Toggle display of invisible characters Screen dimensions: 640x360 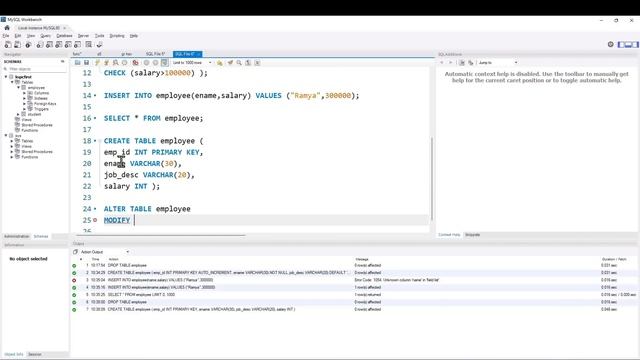[x=248, y=63]
